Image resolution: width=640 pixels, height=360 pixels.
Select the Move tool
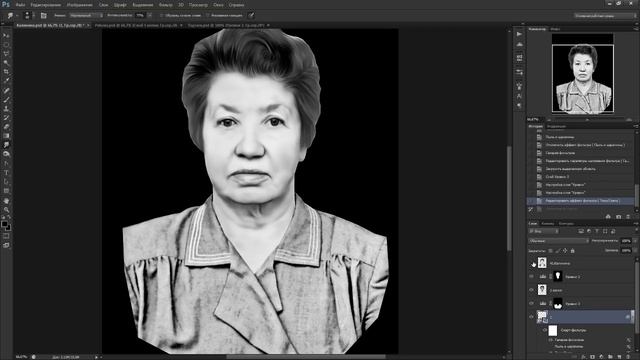[x=6, y=36]
